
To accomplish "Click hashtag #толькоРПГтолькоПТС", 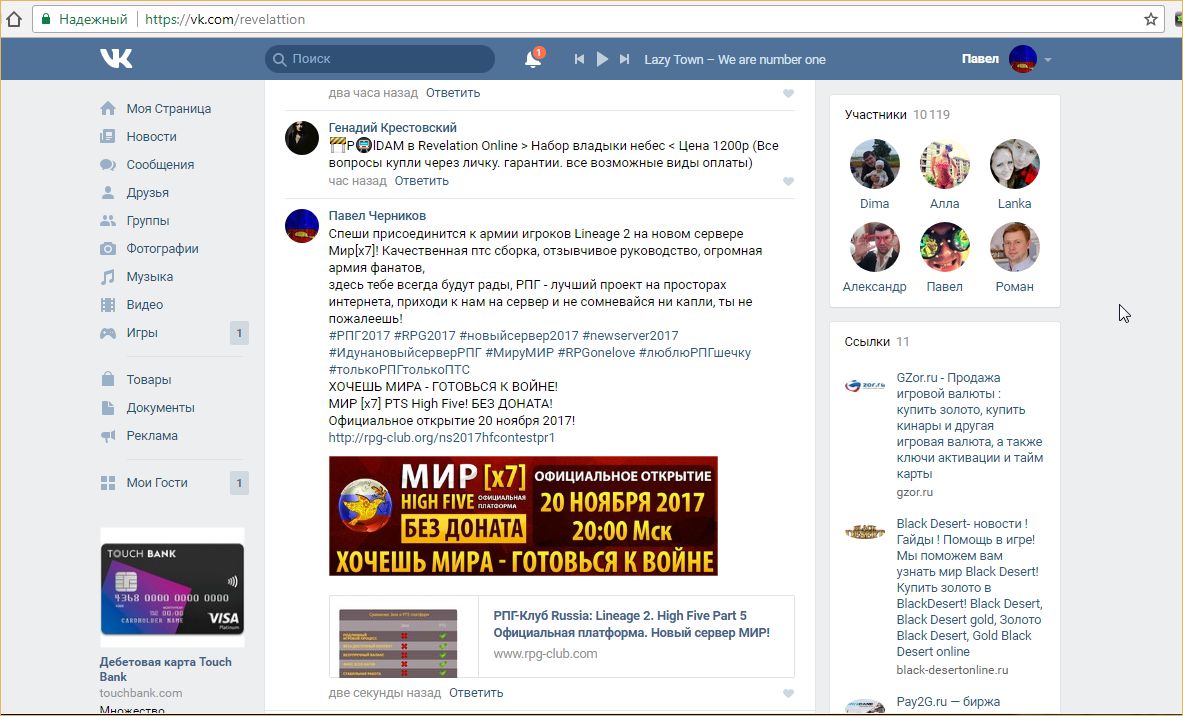I will pyautogui.click(x=399, y=370).
